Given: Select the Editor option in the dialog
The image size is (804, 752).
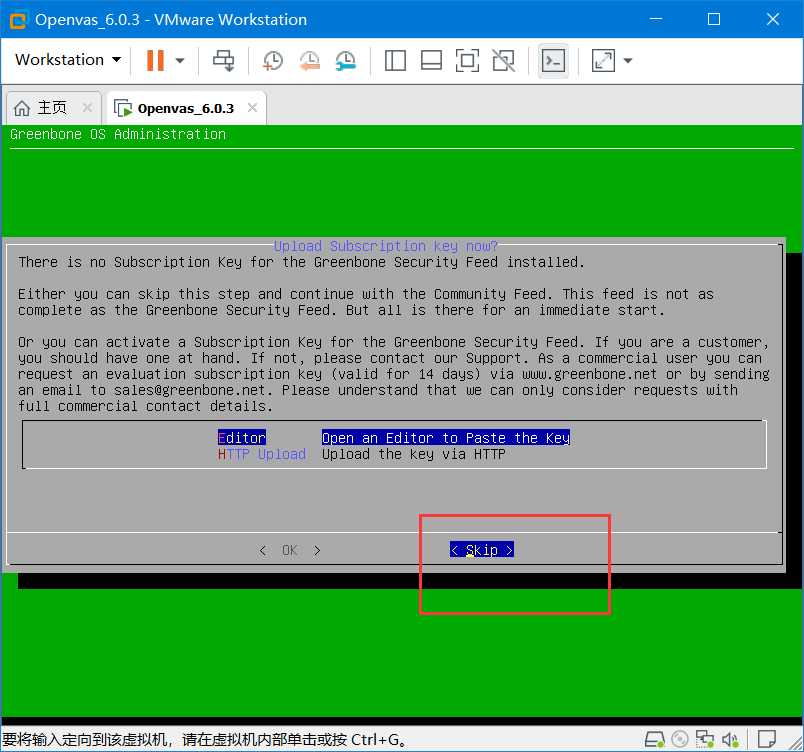Looking at the screenshot, I should click(242, 438).
